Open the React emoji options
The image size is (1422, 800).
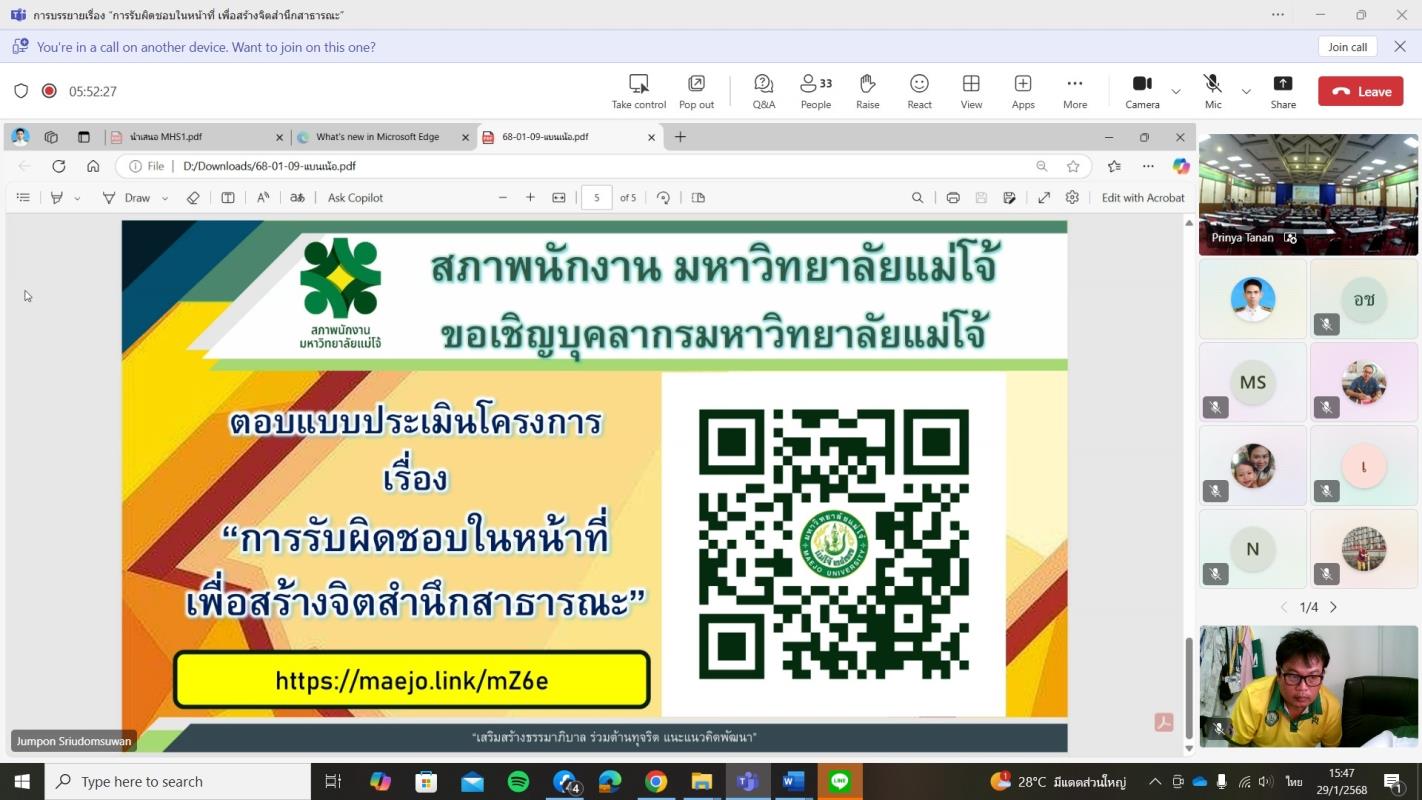pyautogui.click(x=919, y=91)
